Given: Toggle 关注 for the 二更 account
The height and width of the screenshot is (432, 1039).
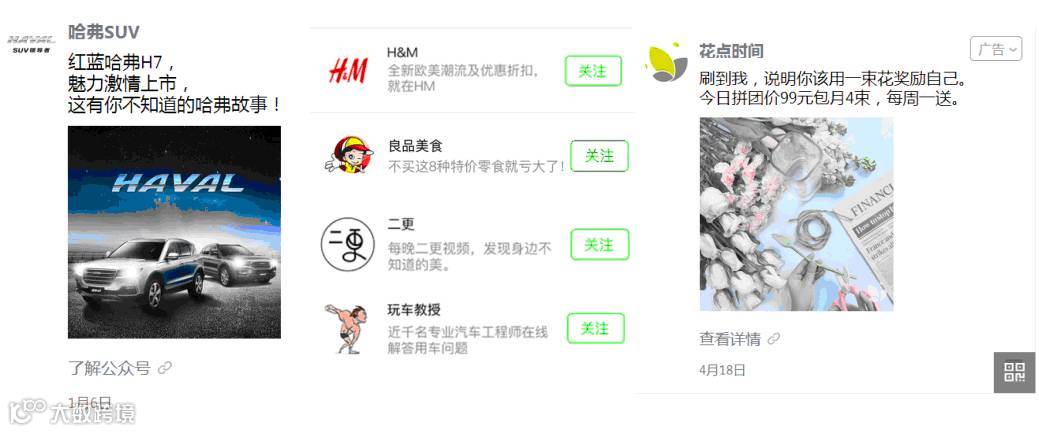Looking at the screenshot, I should coord(600,244).
